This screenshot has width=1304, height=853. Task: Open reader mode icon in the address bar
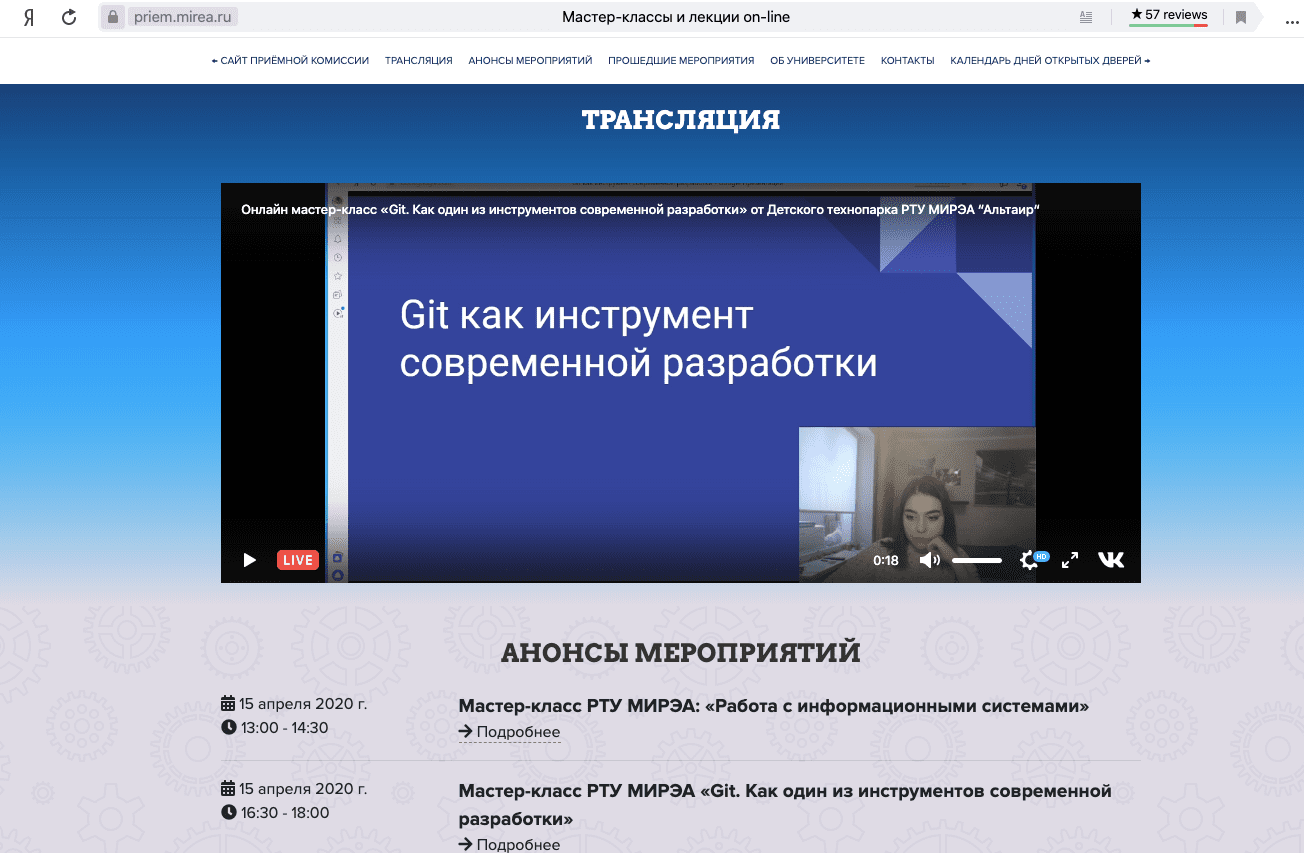pos(1086,17)
